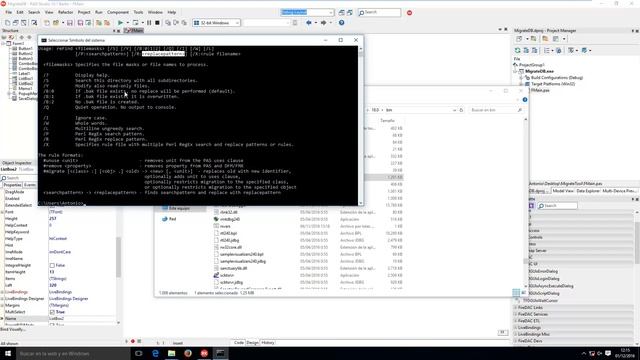Click the Task View taskbar icon

(139, 353)
